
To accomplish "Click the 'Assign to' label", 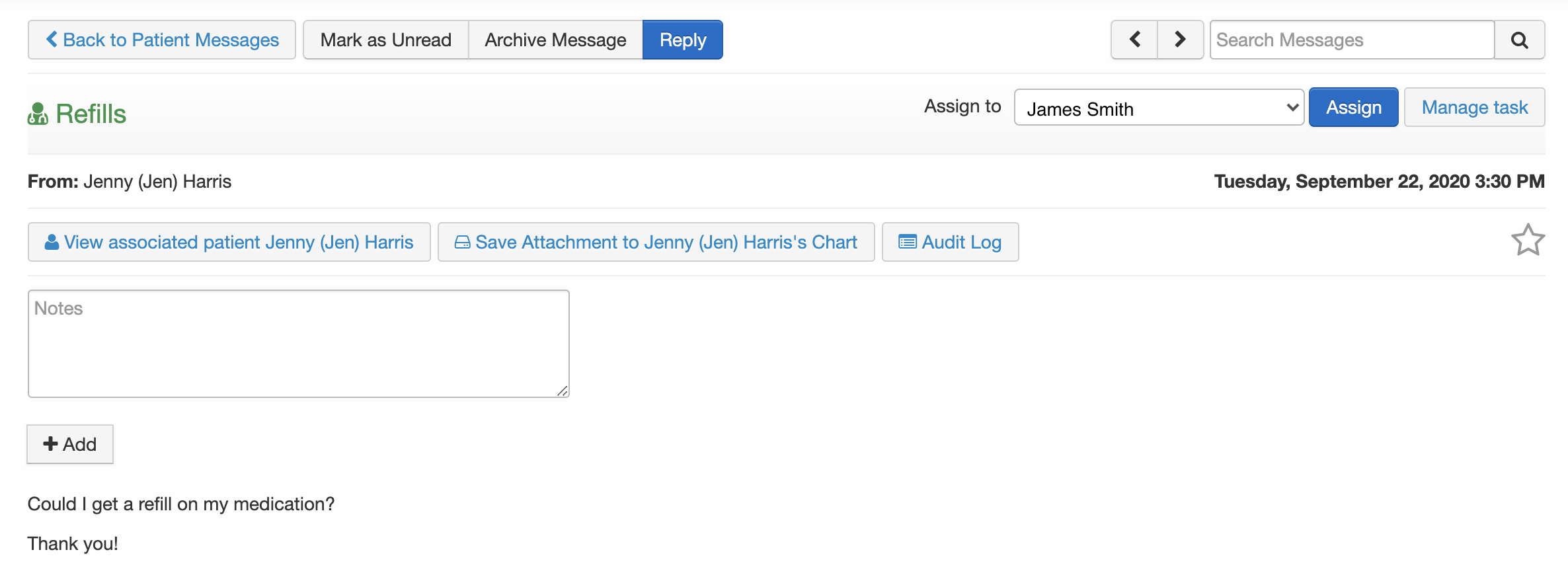I will pos(962,106).
